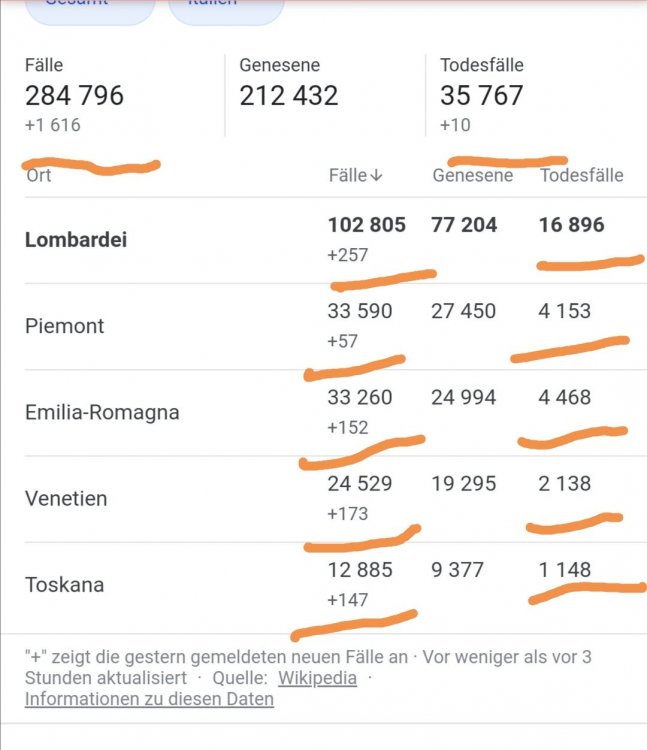Click the Genesene column header
Screen dimensions: 647x750
(x=472, y=176)
